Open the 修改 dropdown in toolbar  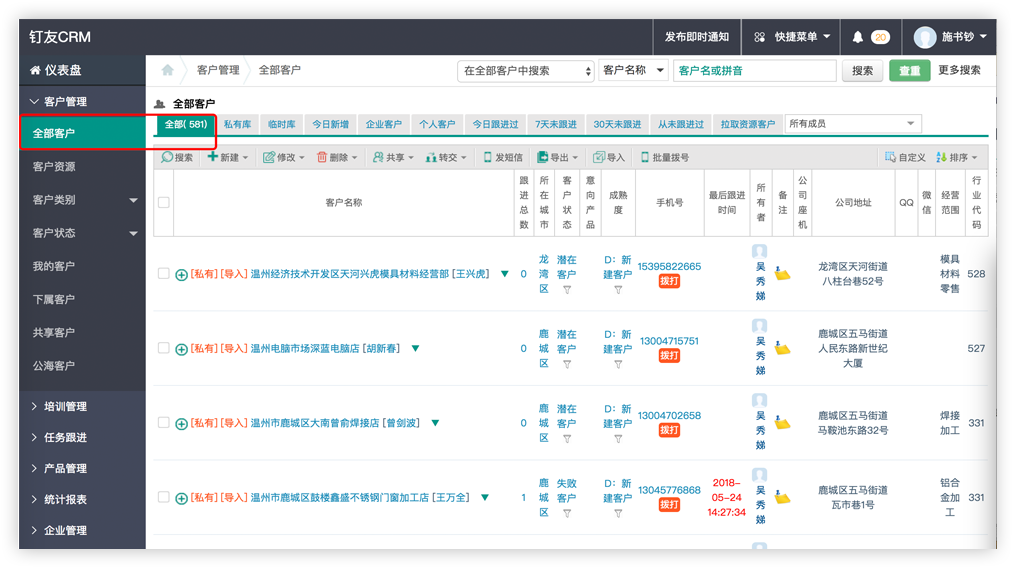click(284, 157)
